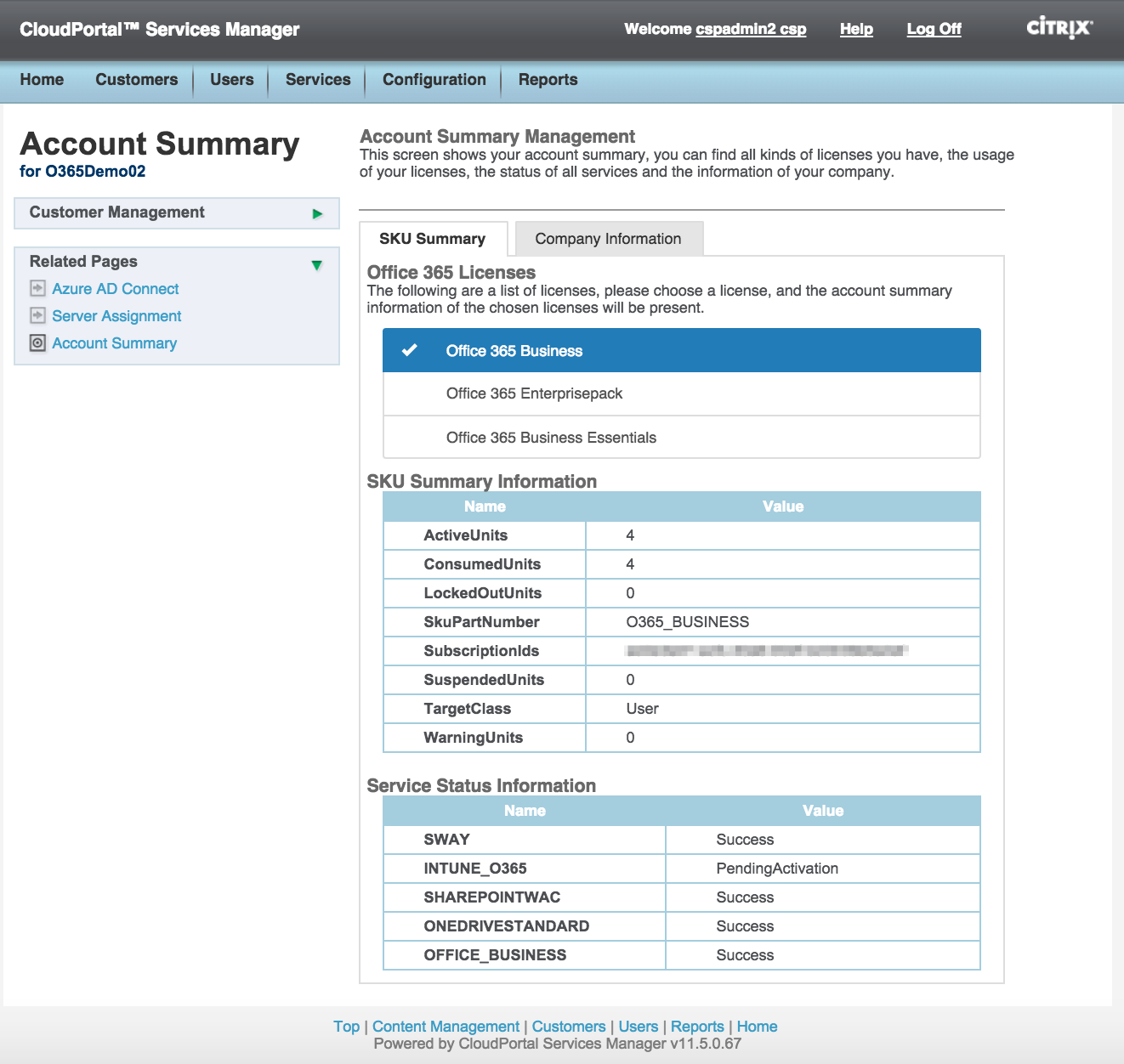Image resolution: width=1124 pixels, height=1064 pixels.
Task: Select the Office 365 Business Essentials license
Action: tap(551, 438)
